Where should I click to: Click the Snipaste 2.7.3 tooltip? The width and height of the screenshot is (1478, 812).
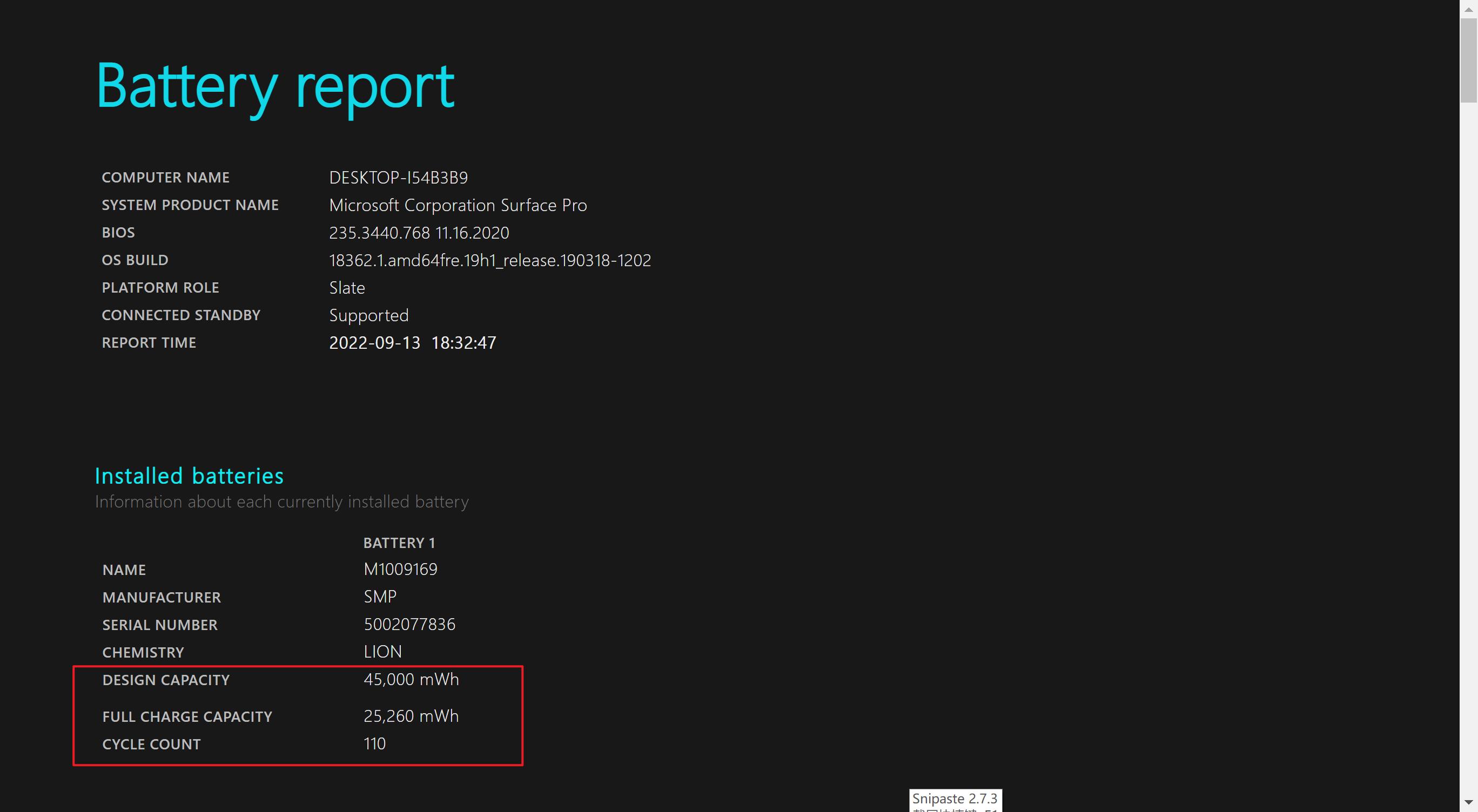pyautogui.click(x=955, y=800)
